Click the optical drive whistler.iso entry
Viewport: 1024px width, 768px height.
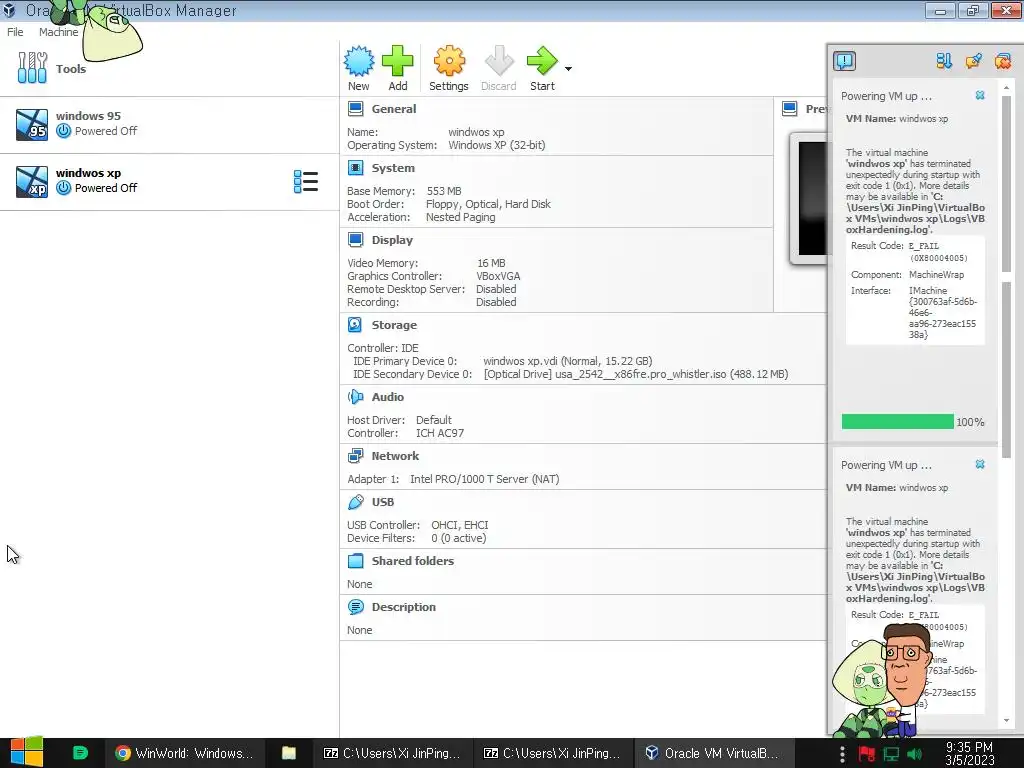point(635,374)
